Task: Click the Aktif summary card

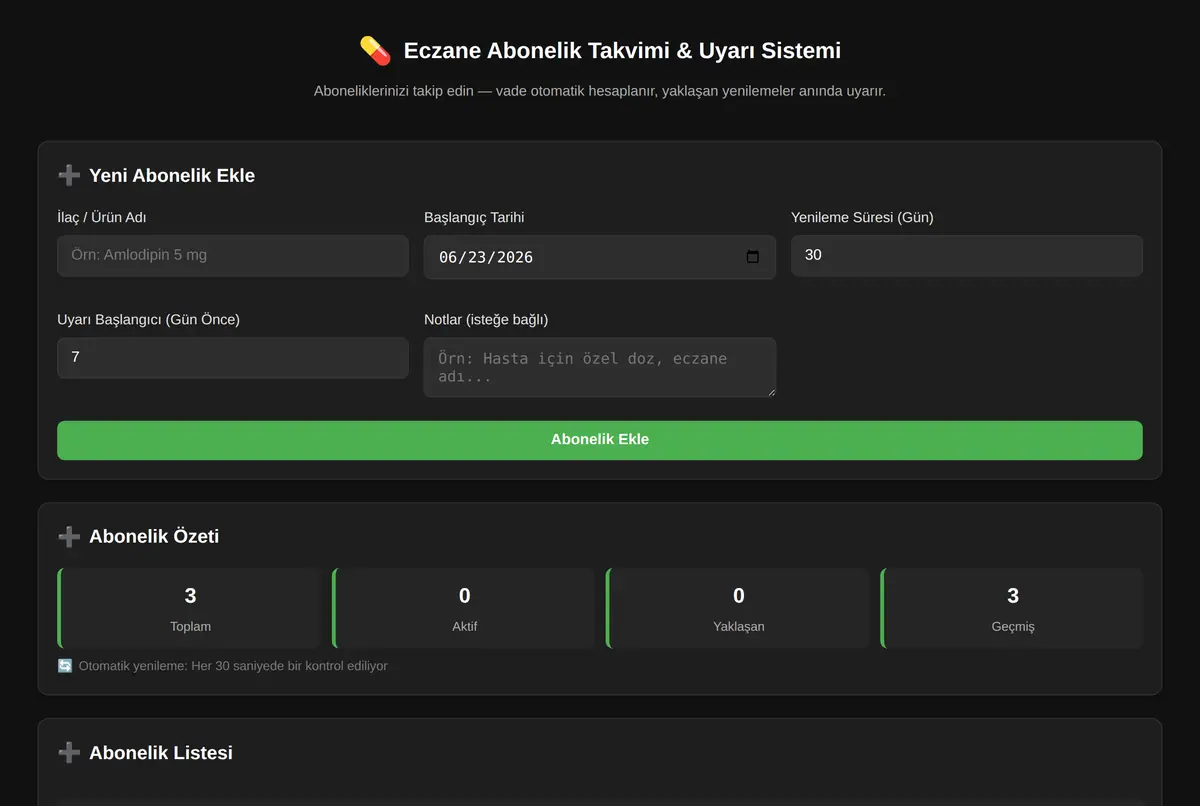Action: pos(464,608)
